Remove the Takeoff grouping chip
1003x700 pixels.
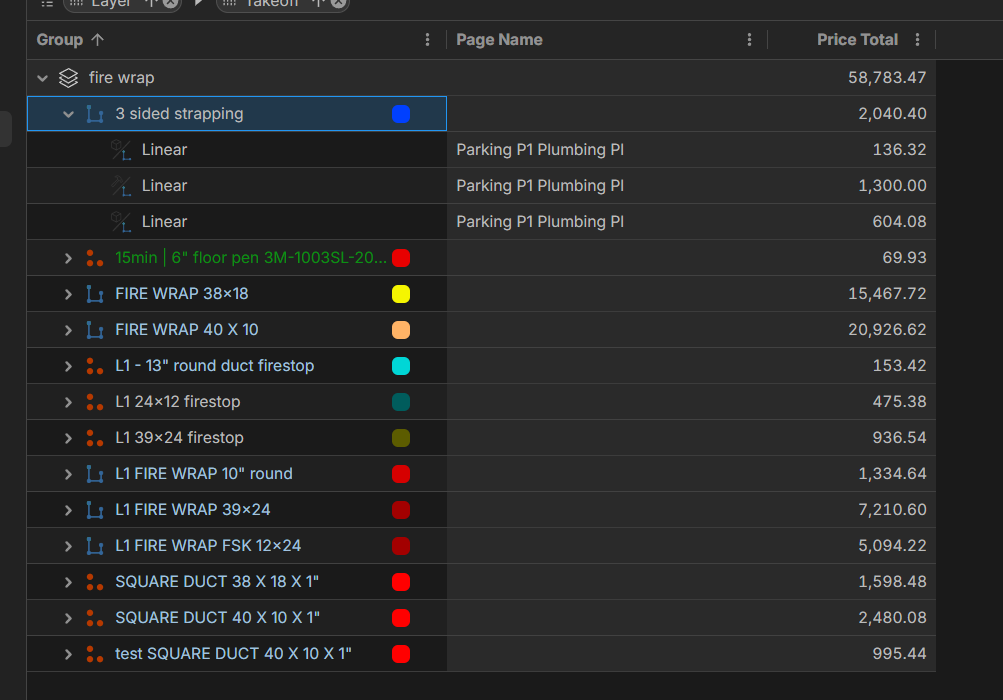[x=339, y=3]
